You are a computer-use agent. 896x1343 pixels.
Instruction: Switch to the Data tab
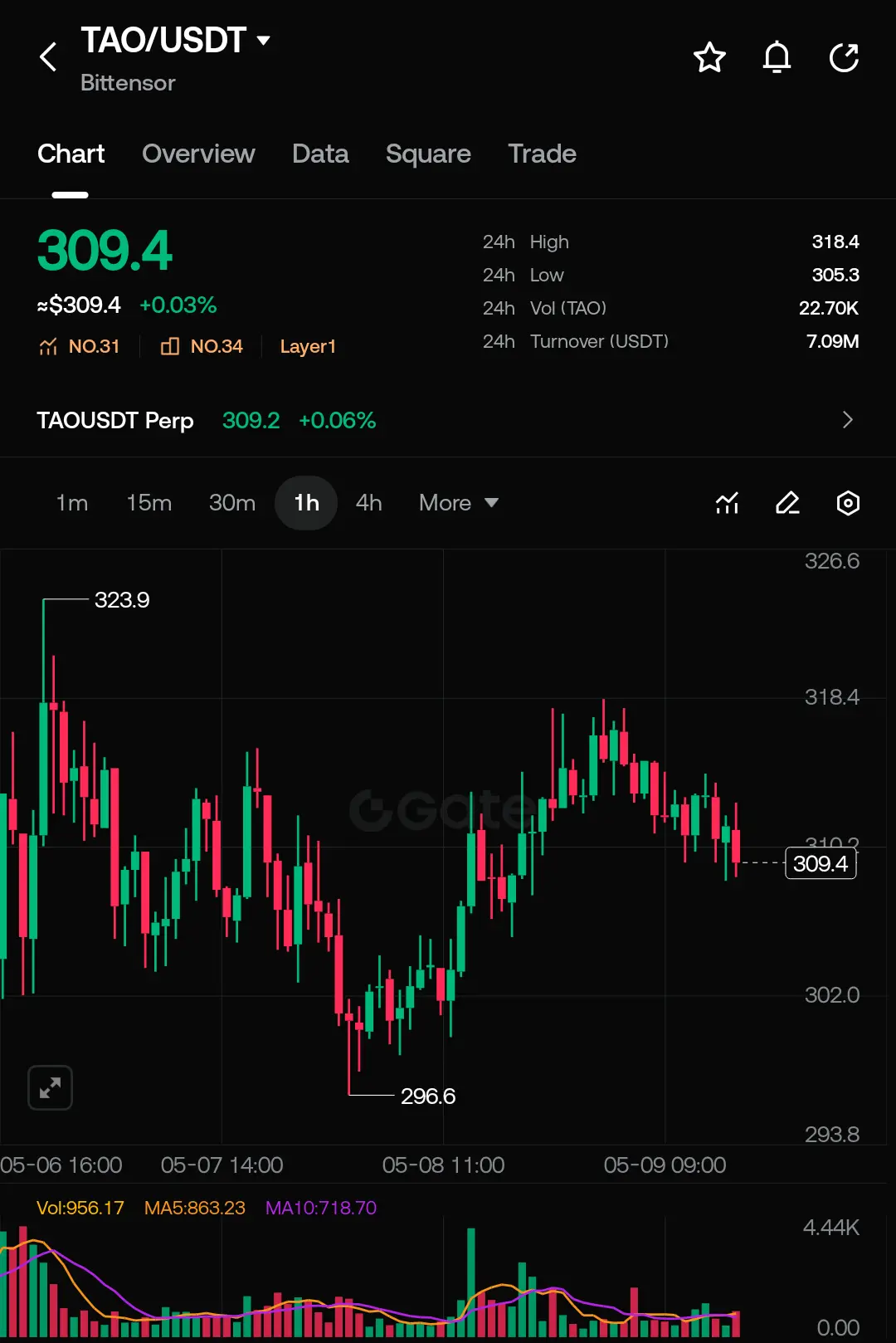(x=320, y=154)
